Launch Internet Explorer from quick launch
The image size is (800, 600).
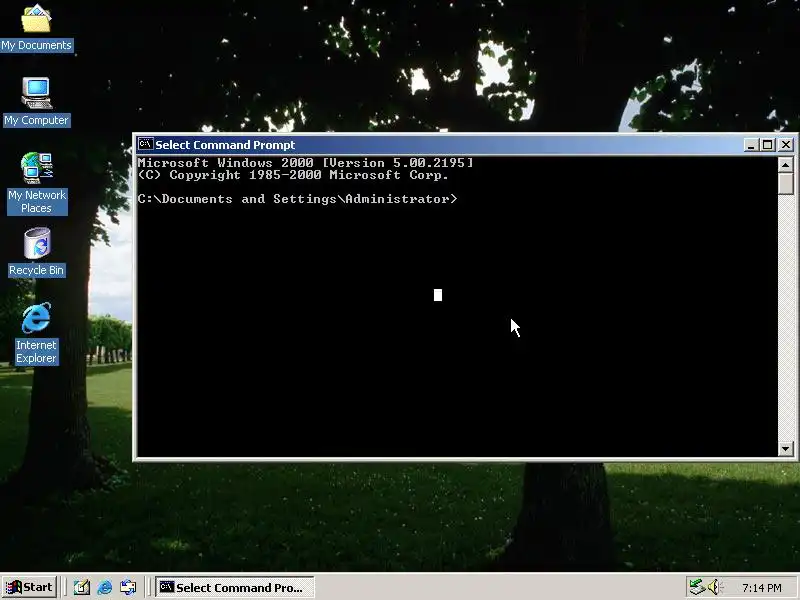pyautogui.click(x=105, y=587)
